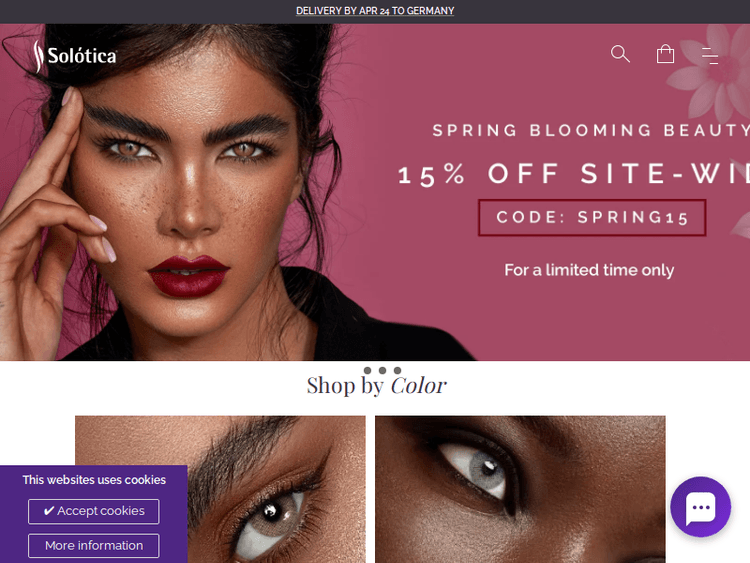Viewport: 750px width, 563px height.
Task: Click the delivery to Germany link
Action: click(x=375, y=11)
